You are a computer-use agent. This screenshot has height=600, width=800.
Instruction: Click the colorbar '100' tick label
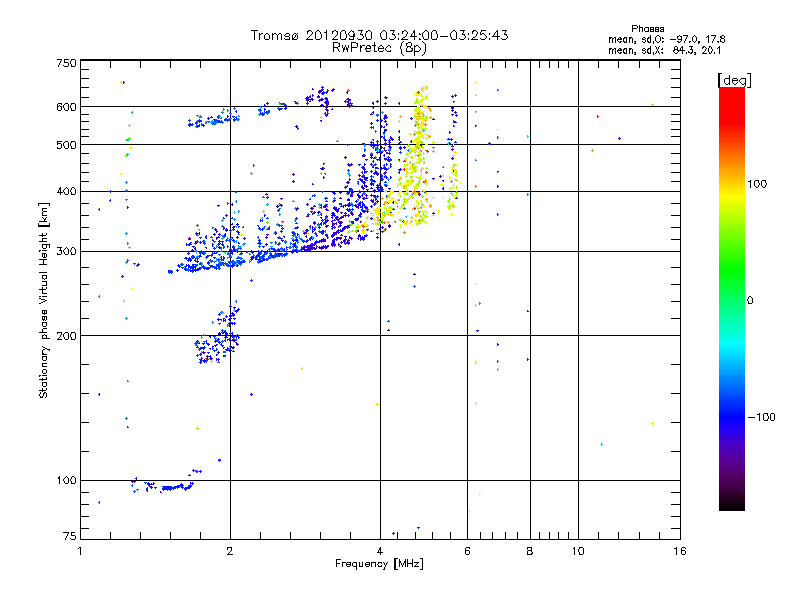[x=757, y=184]
